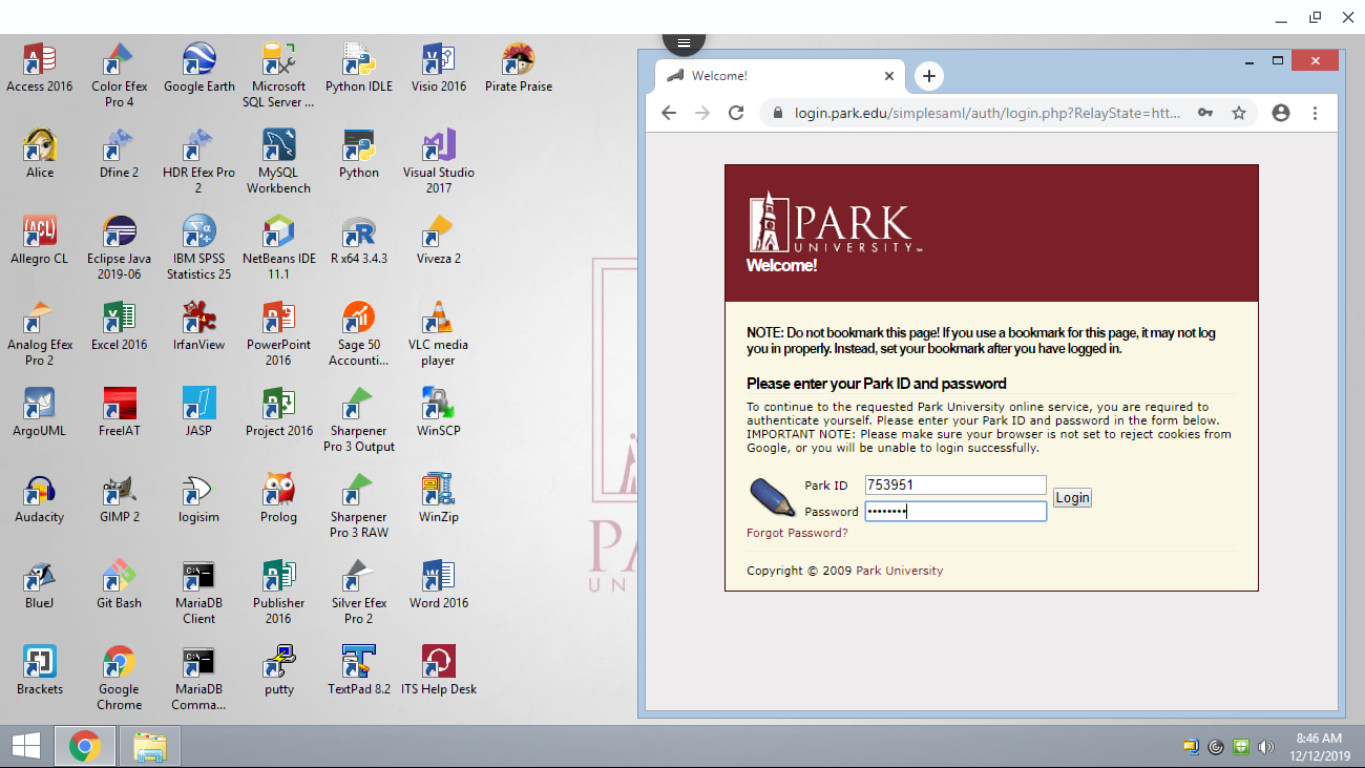
Task: Open a new Chrome tab
Action: 929,76
